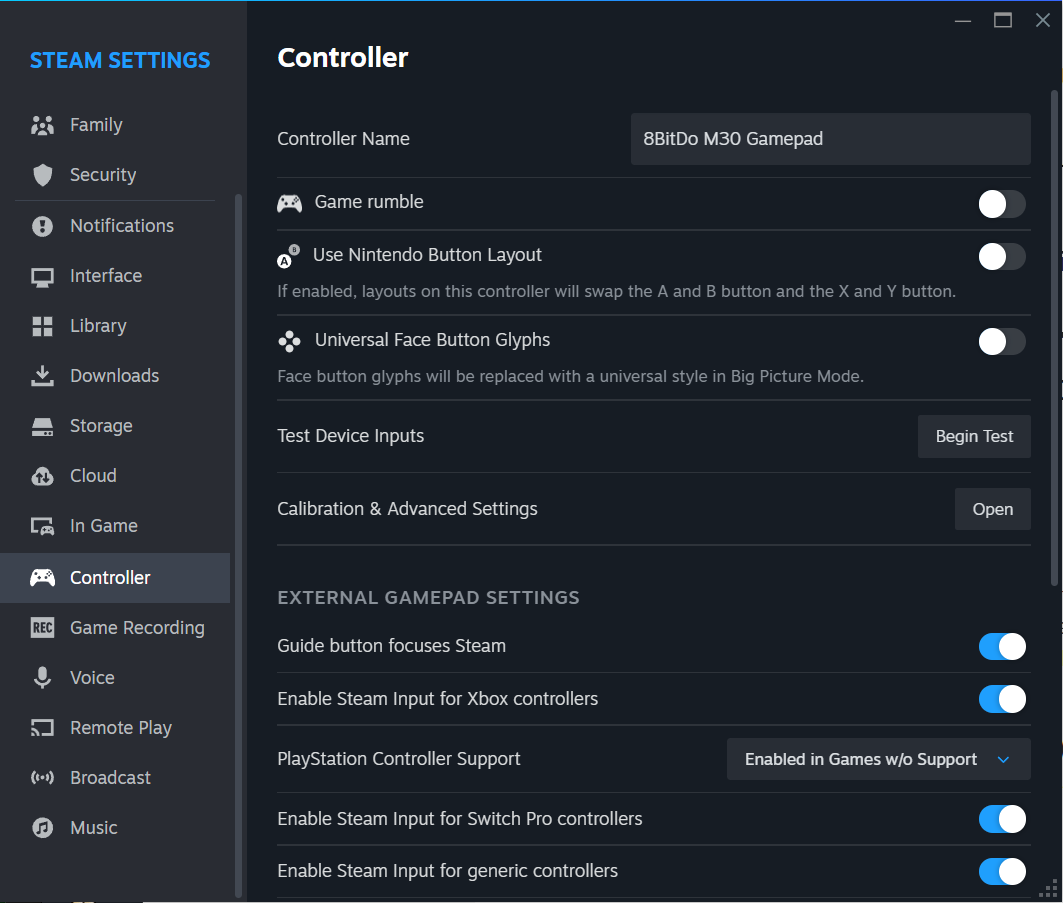Open the PlayStation Controller Support dropdown

point(879,759)
